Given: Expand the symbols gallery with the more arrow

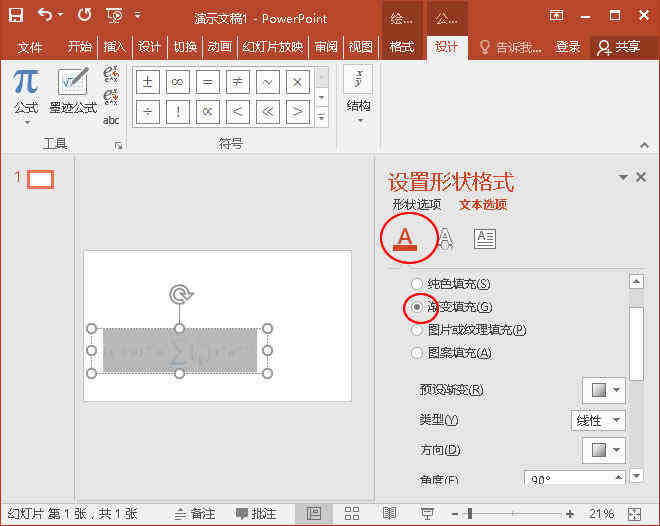Looking at the screenshot, I should tap(322, 117).
